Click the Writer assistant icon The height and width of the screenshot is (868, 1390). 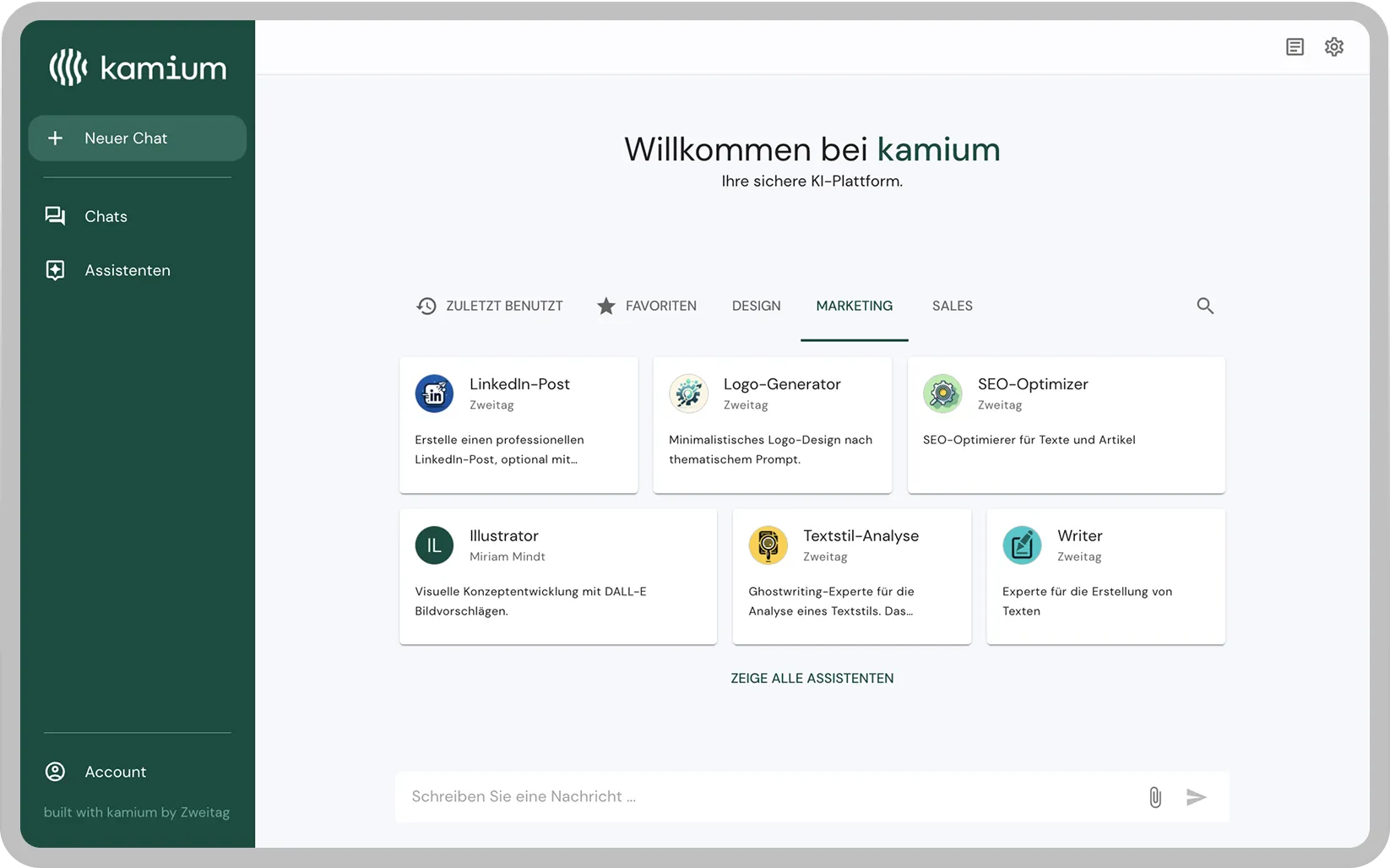[1022, 545]
